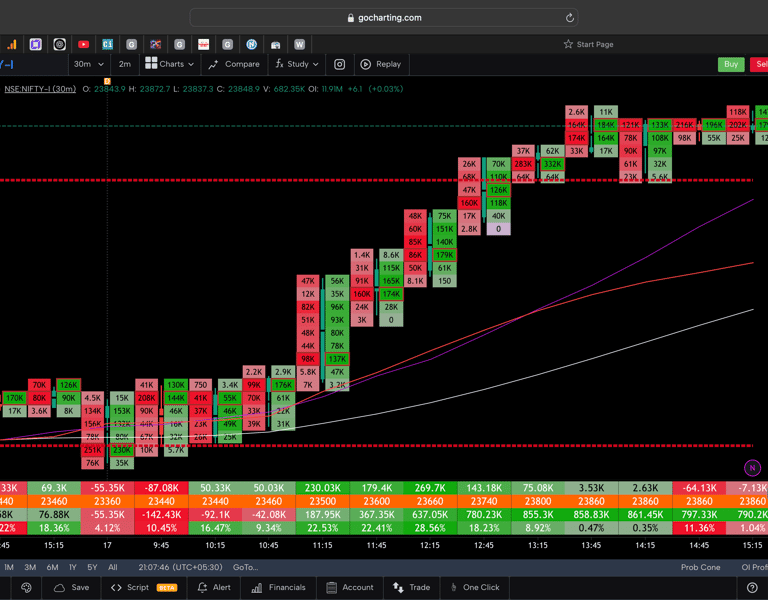Open the teal Ci bookmark icon

[107, 45]
